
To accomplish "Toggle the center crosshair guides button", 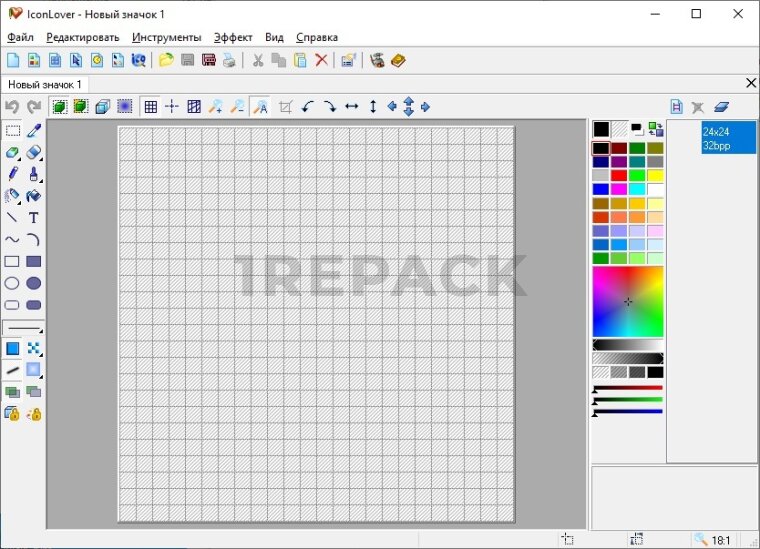I will 171,106.
